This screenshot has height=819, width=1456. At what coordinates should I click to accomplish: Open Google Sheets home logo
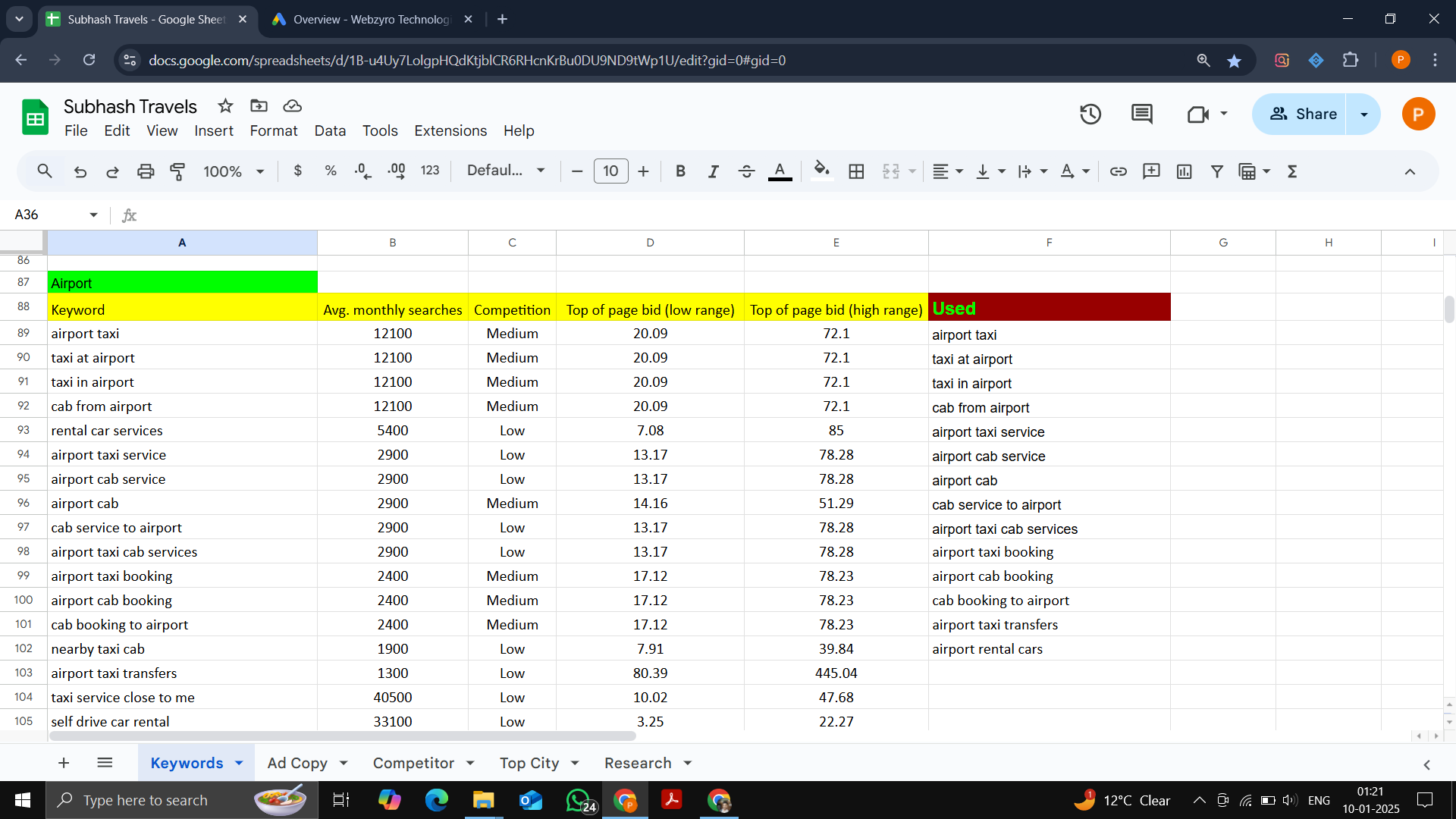click(35, 117)
